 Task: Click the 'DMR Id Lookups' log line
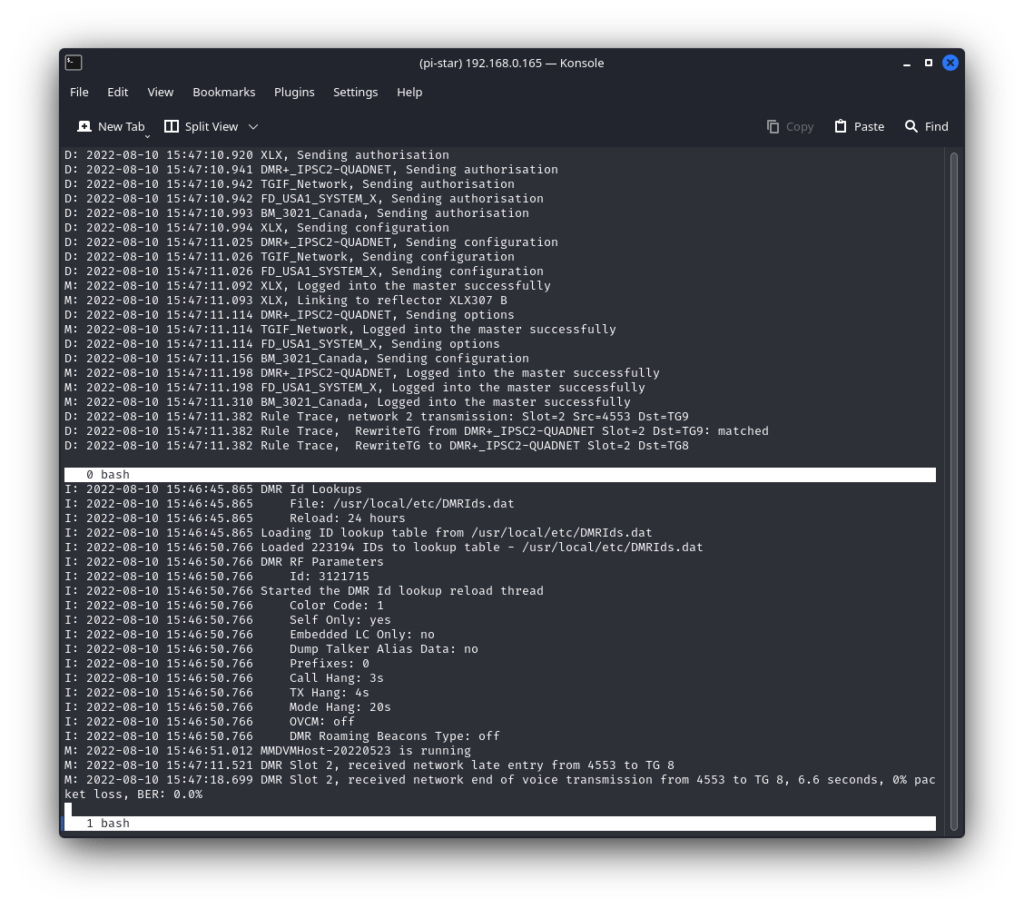pyautogui.click(x=213, y=489)
